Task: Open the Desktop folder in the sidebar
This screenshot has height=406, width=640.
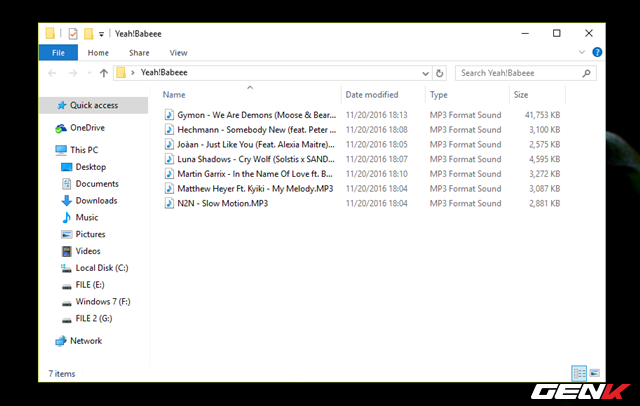Action: (91, 167)
